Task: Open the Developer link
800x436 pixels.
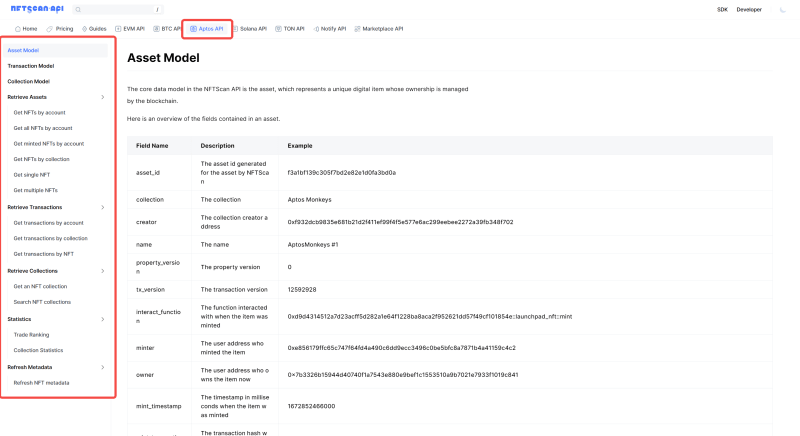Action: 748,10
